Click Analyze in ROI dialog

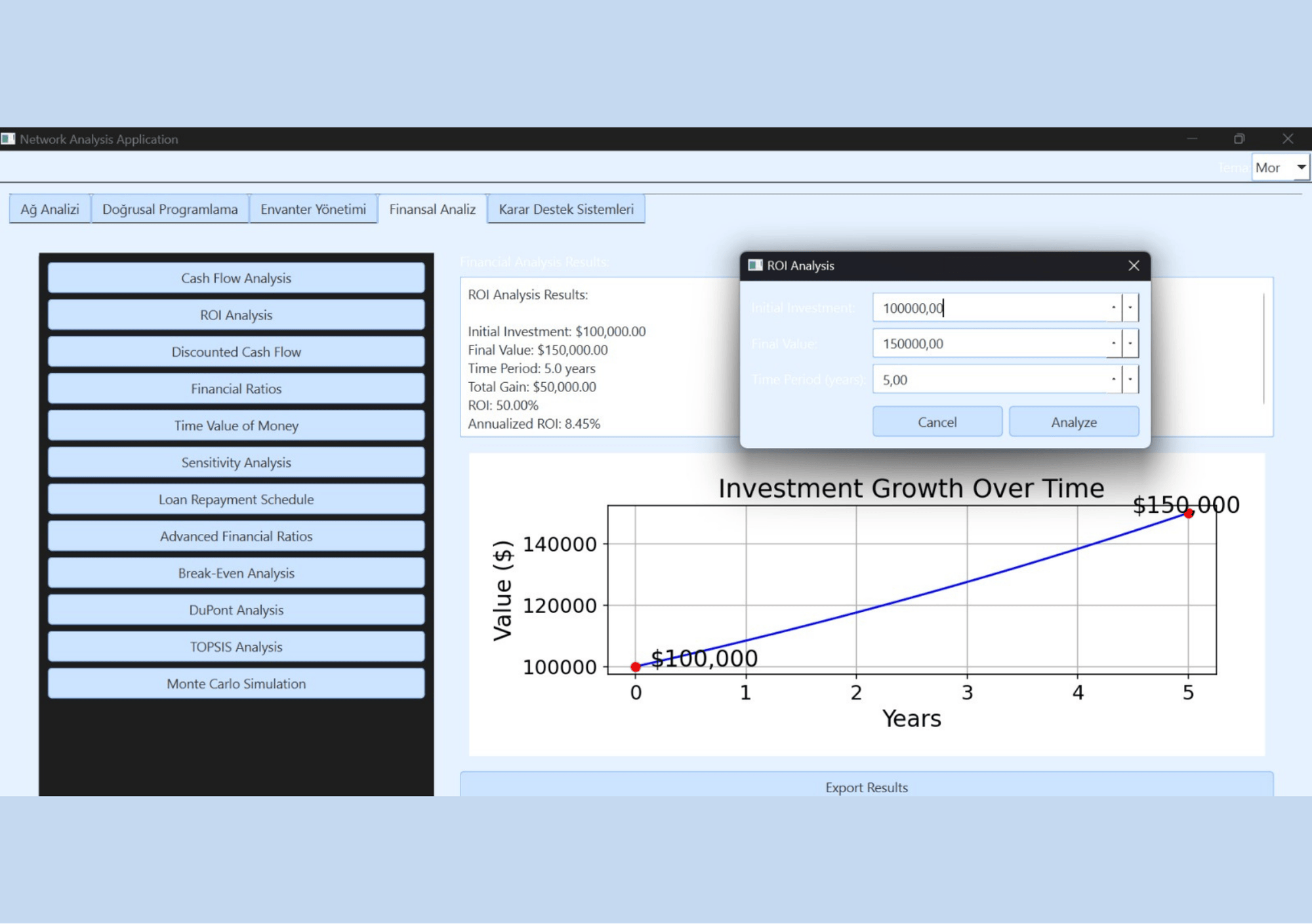click(x=1074, y=422)
